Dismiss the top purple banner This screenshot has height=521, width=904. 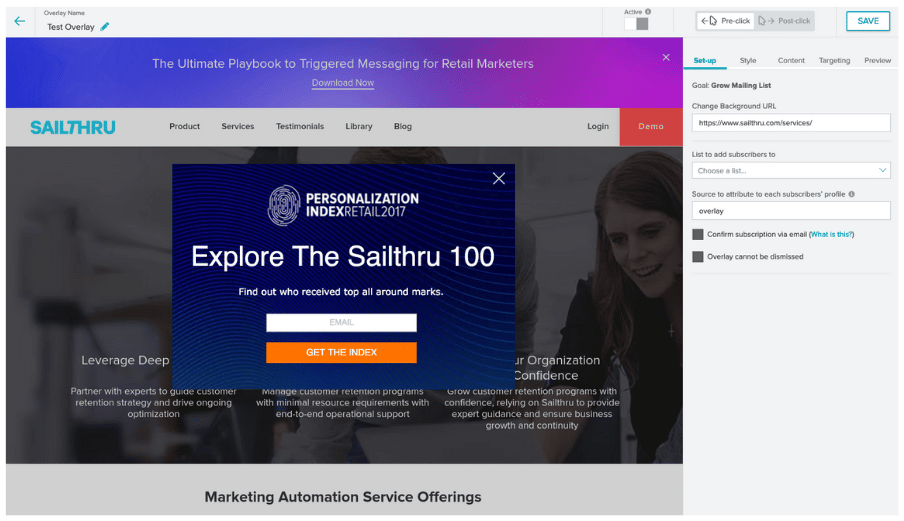tap(666, 58)
